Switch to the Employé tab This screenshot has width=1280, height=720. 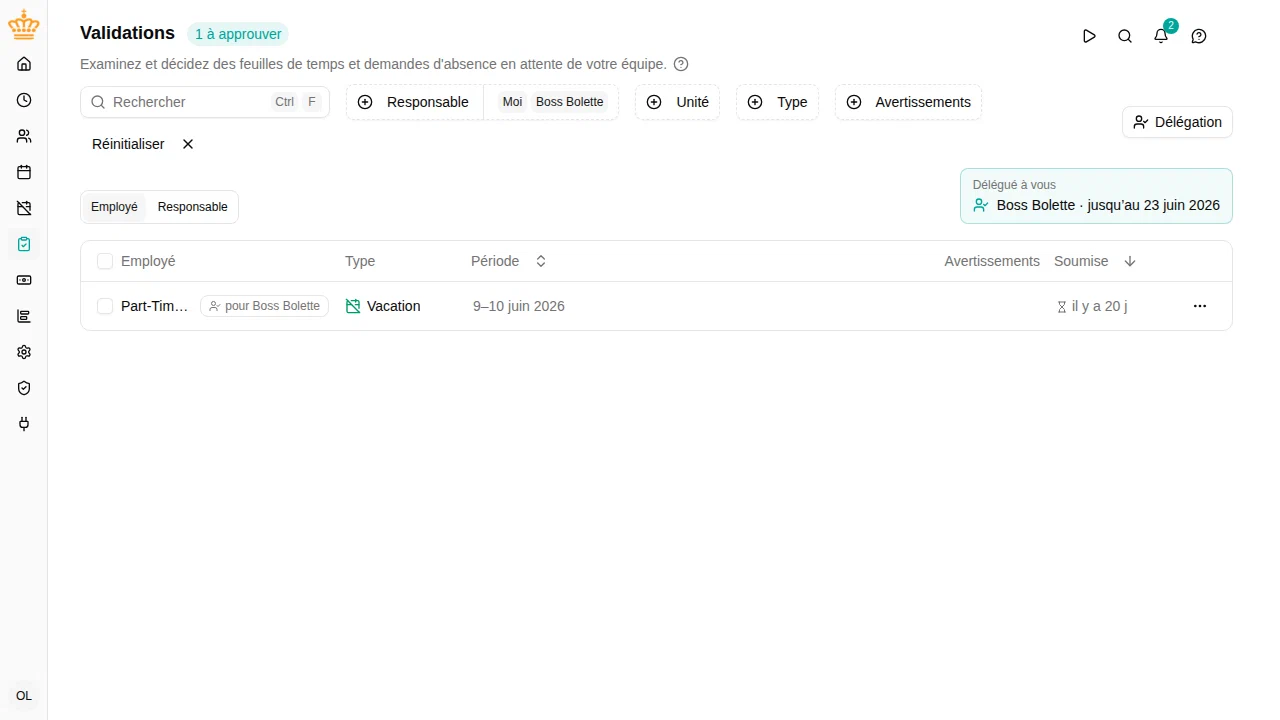pos(114,207)
